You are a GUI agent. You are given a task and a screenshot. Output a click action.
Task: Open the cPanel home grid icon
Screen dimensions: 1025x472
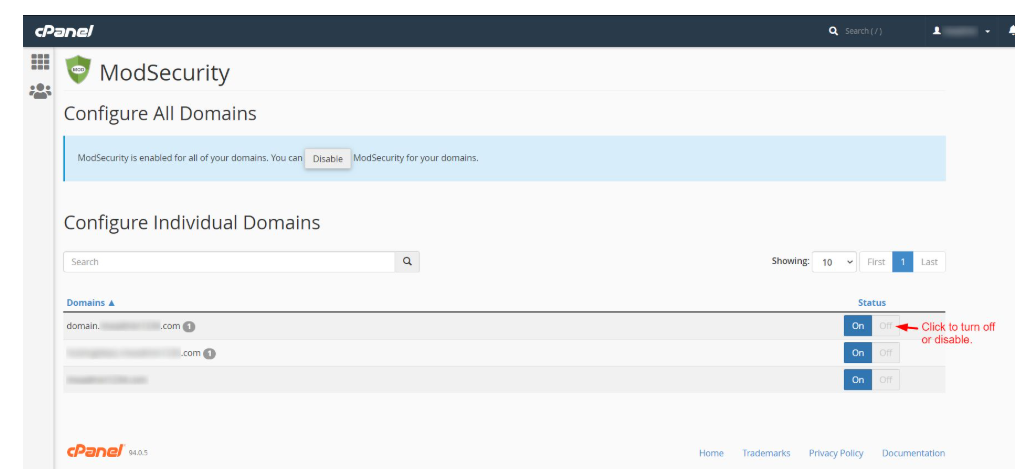click(x=40, y=62)
